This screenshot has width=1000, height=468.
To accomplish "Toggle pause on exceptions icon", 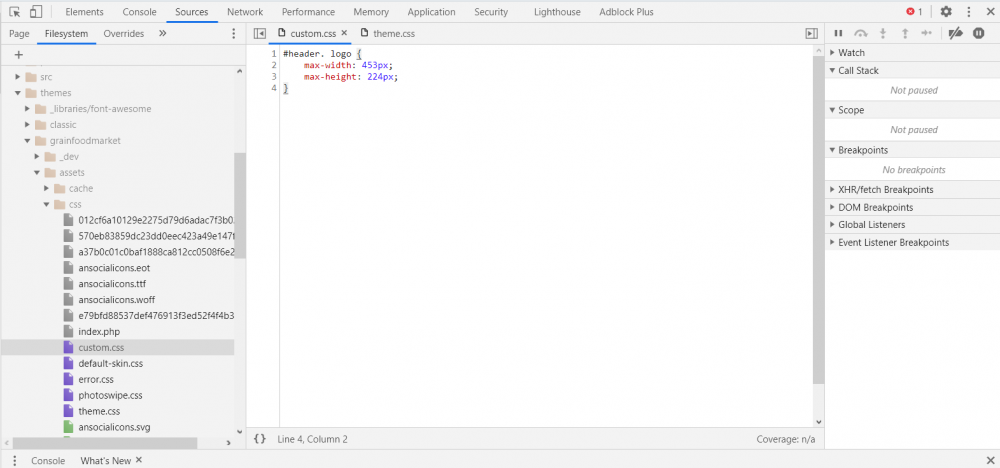I will pyautogui.click(x=978, y=33).
